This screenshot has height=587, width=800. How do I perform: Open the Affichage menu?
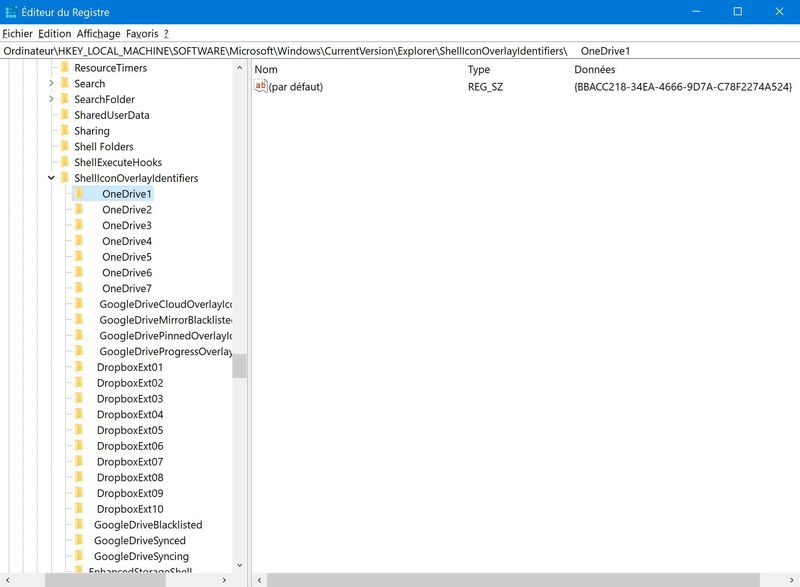99,33
